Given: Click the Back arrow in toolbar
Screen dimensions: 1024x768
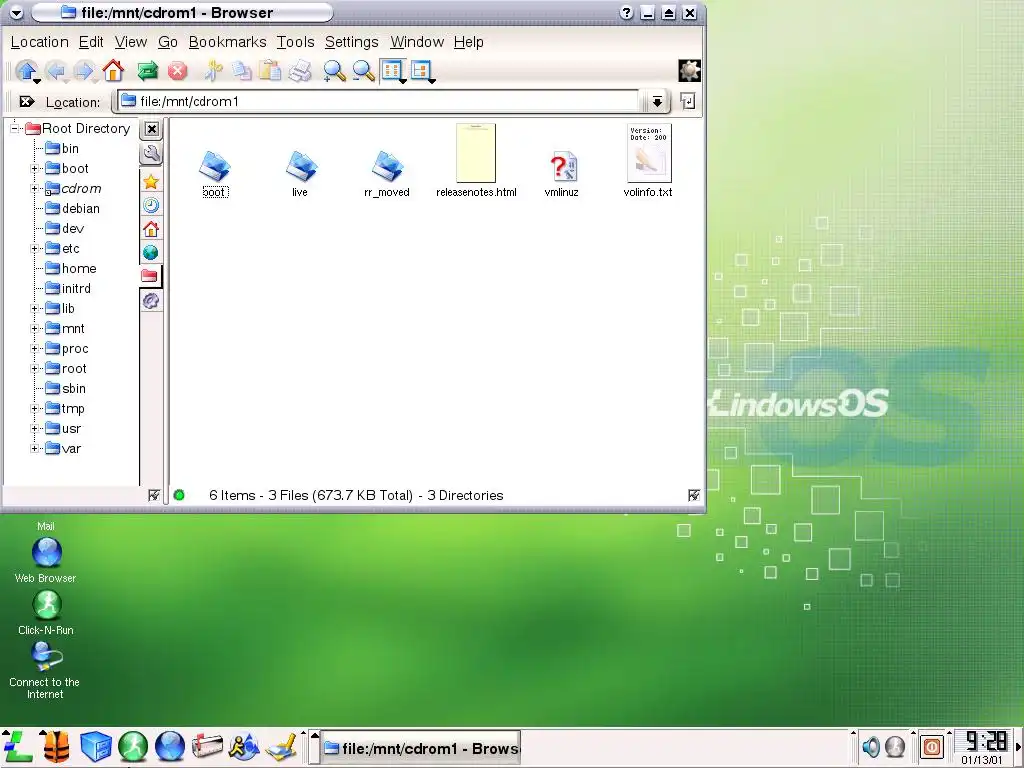Looking at the screenshot, I should (x=56, y=71).
